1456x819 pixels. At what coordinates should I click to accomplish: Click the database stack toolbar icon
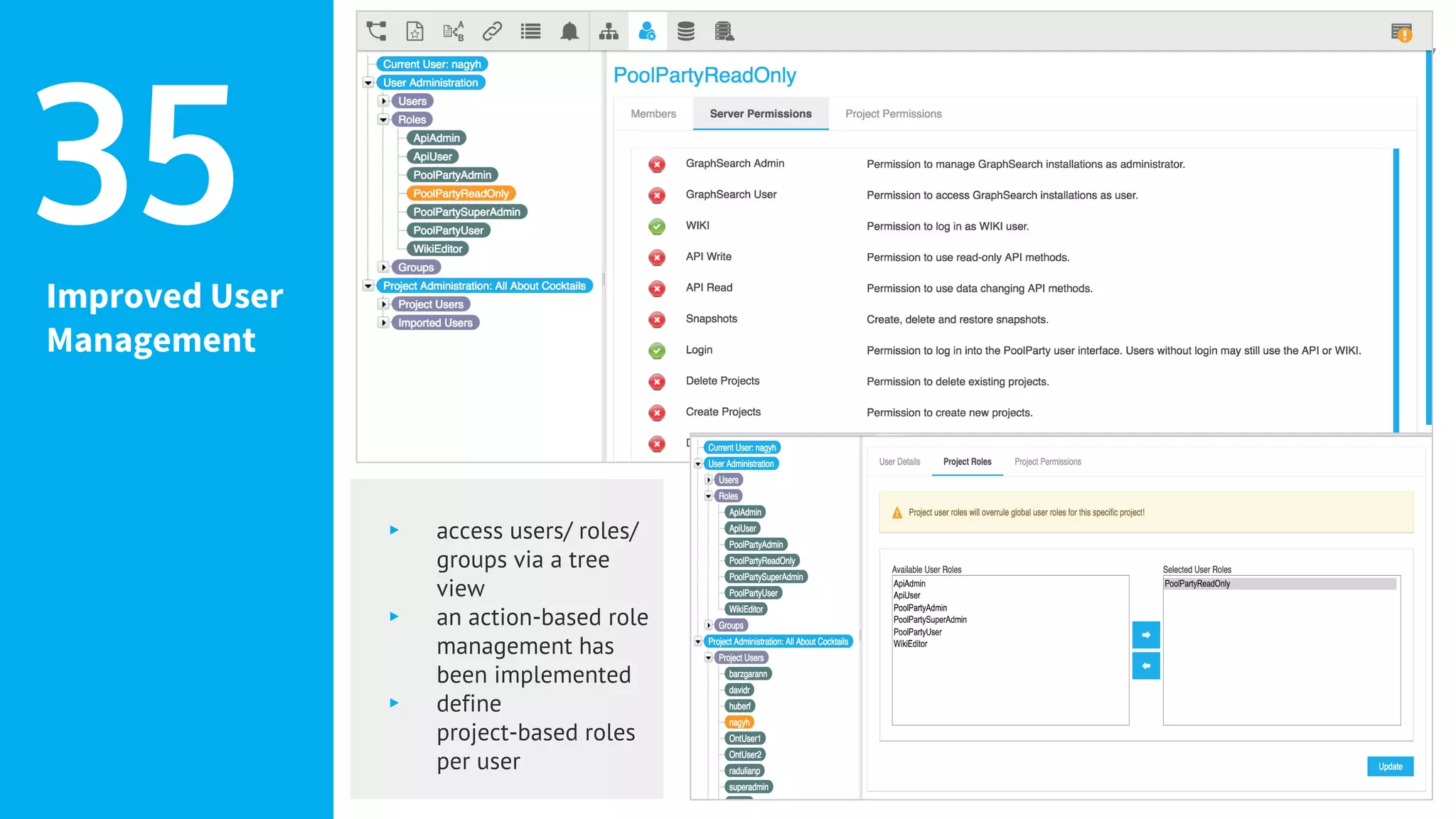pos(685,31)
